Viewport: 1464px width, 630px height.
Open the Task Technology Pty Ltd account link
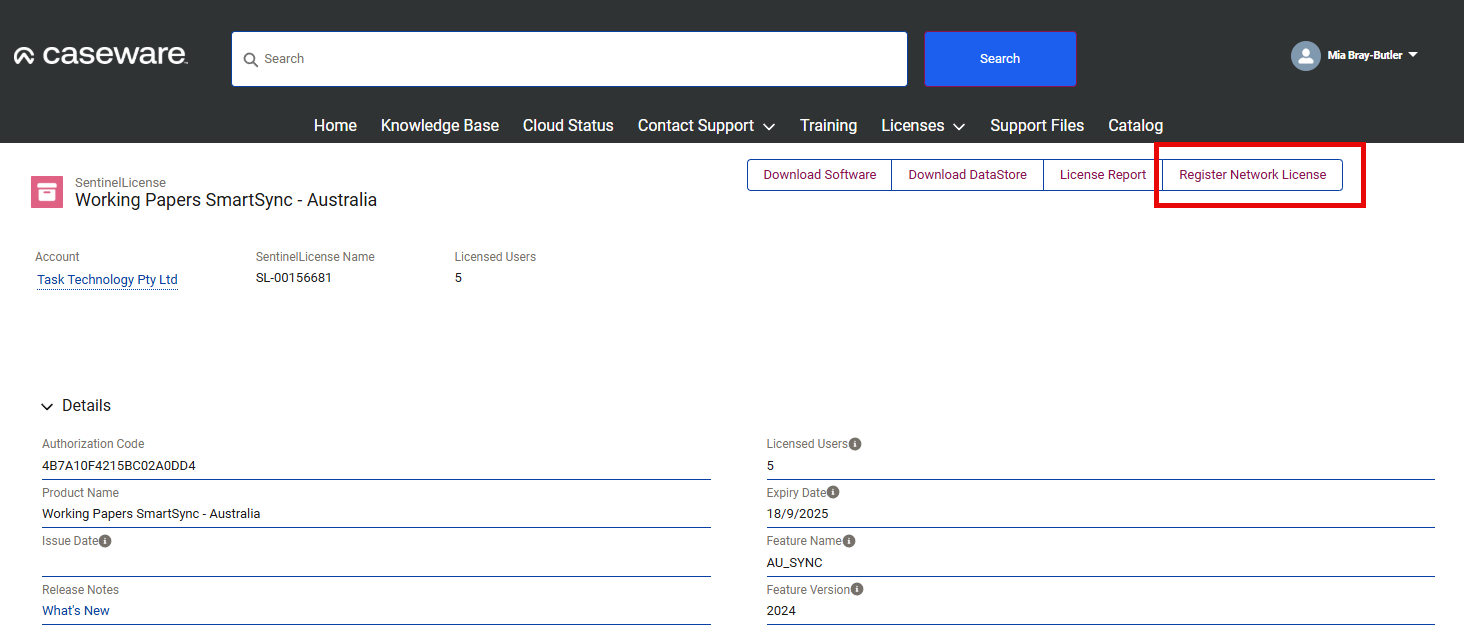point(107,280)
